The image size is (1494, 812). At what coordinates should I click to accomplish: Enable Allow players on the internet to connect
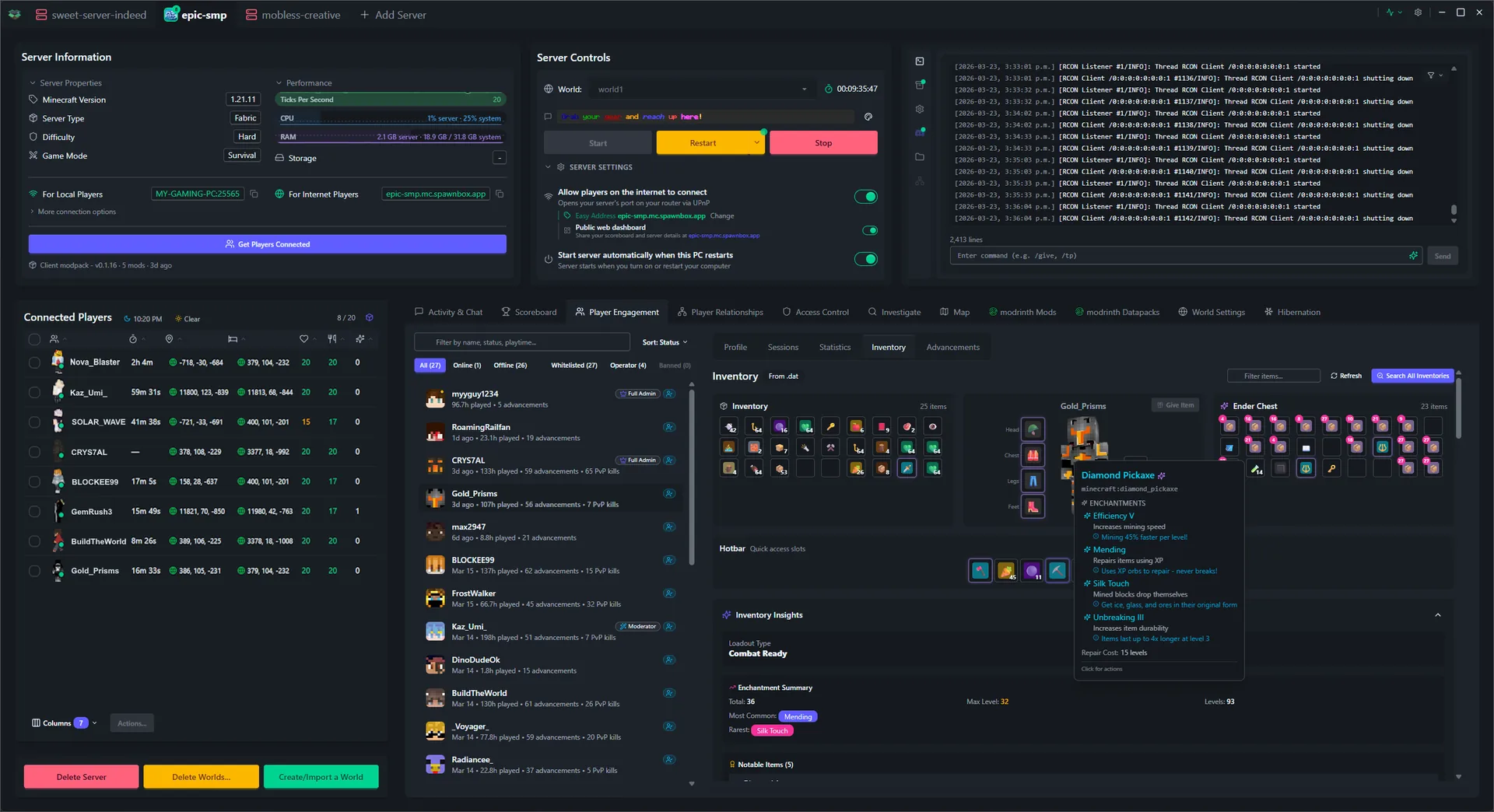click(x=865, y=197)
